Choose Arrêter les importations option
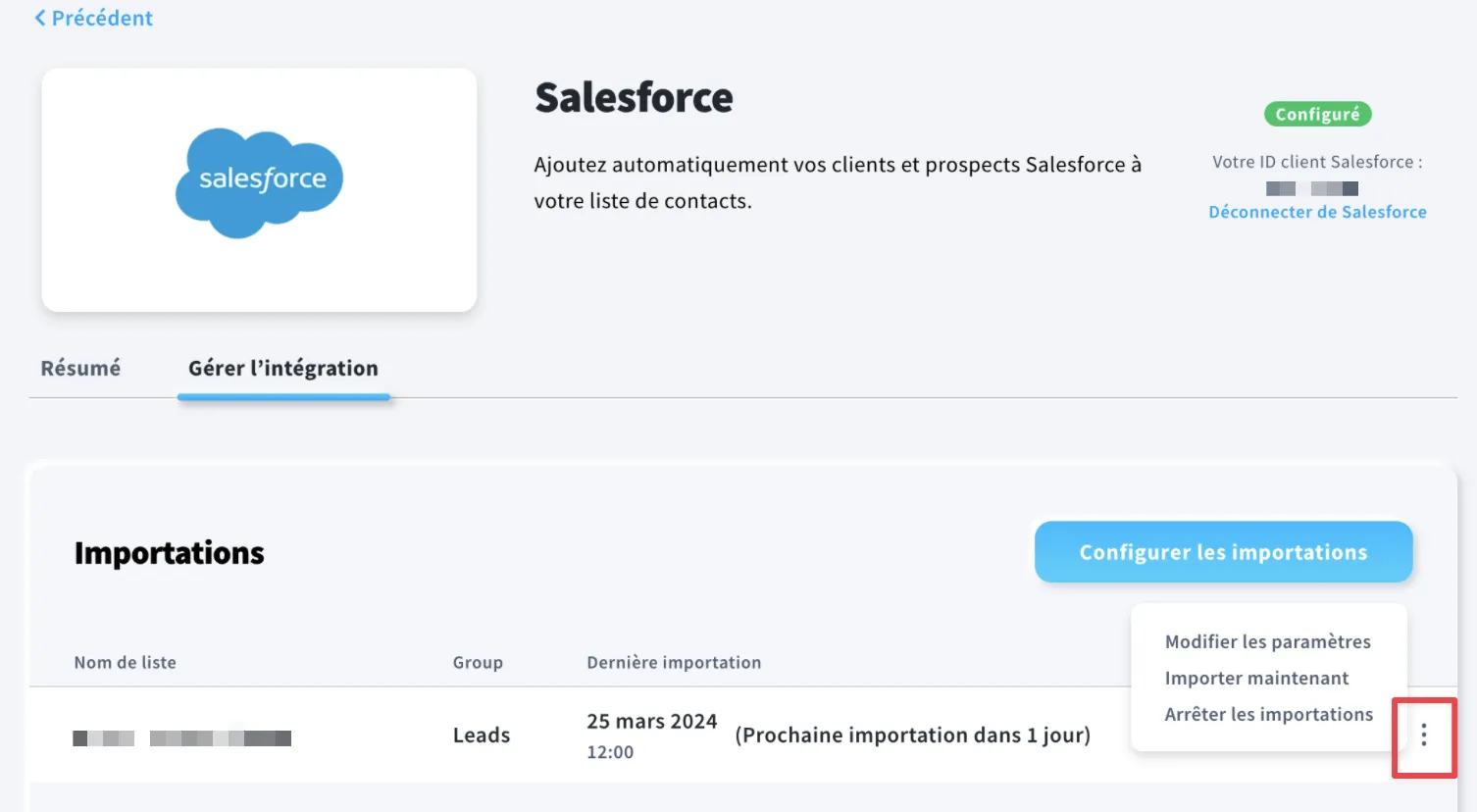Screen dimensions: 1477x812 (1268, 714)
